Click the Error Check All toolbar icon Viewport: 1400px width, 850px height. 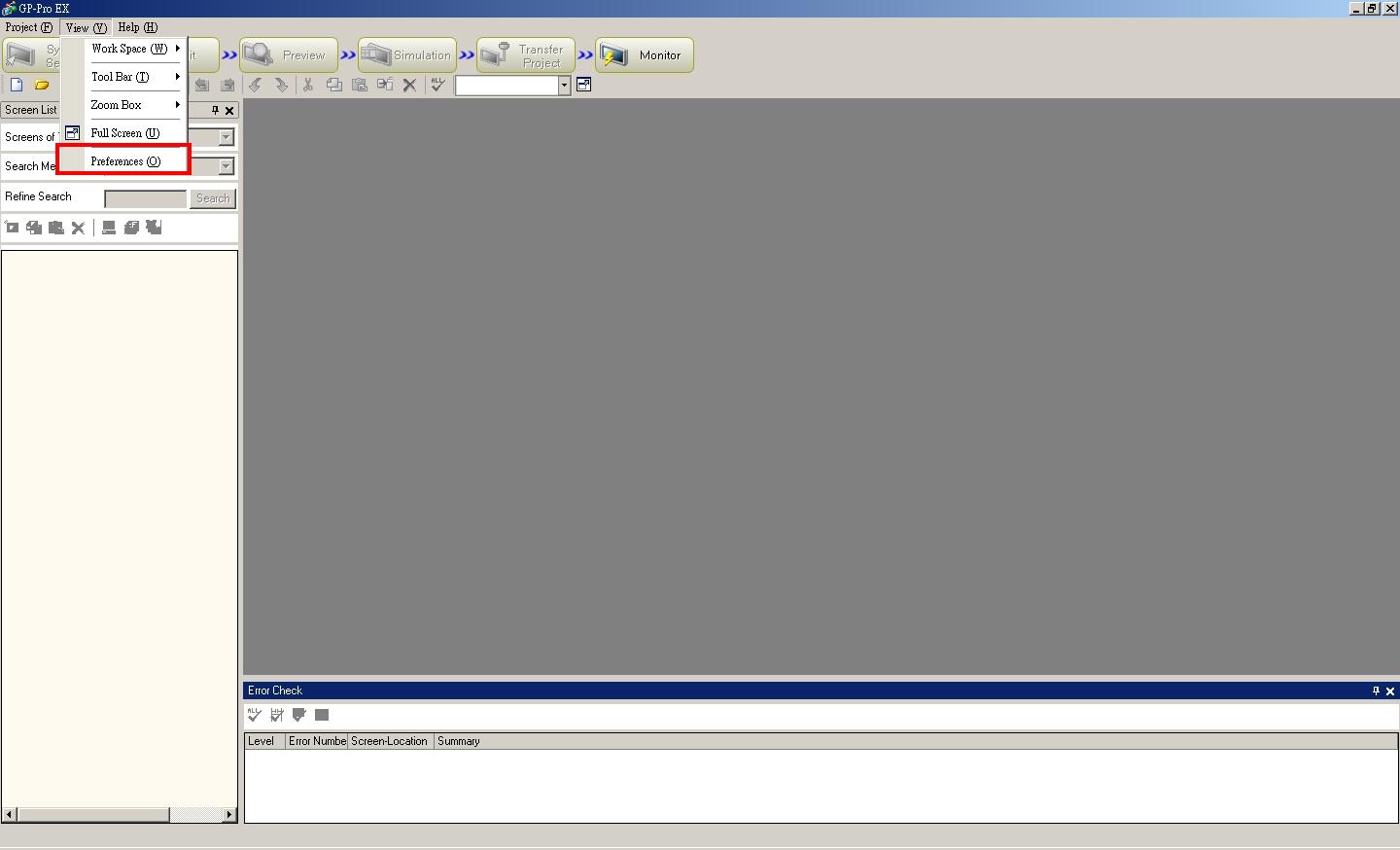click(255, 716)
